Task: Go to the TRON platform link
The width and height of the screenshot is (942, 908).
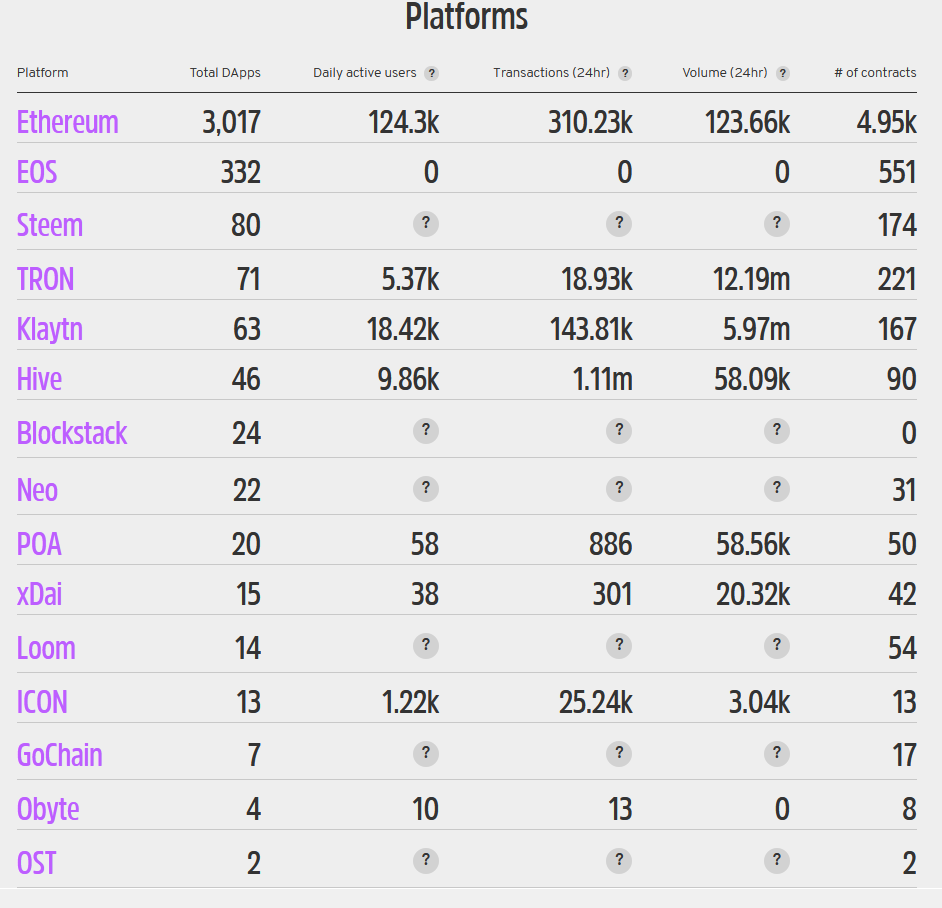Action: coord(46,279)
